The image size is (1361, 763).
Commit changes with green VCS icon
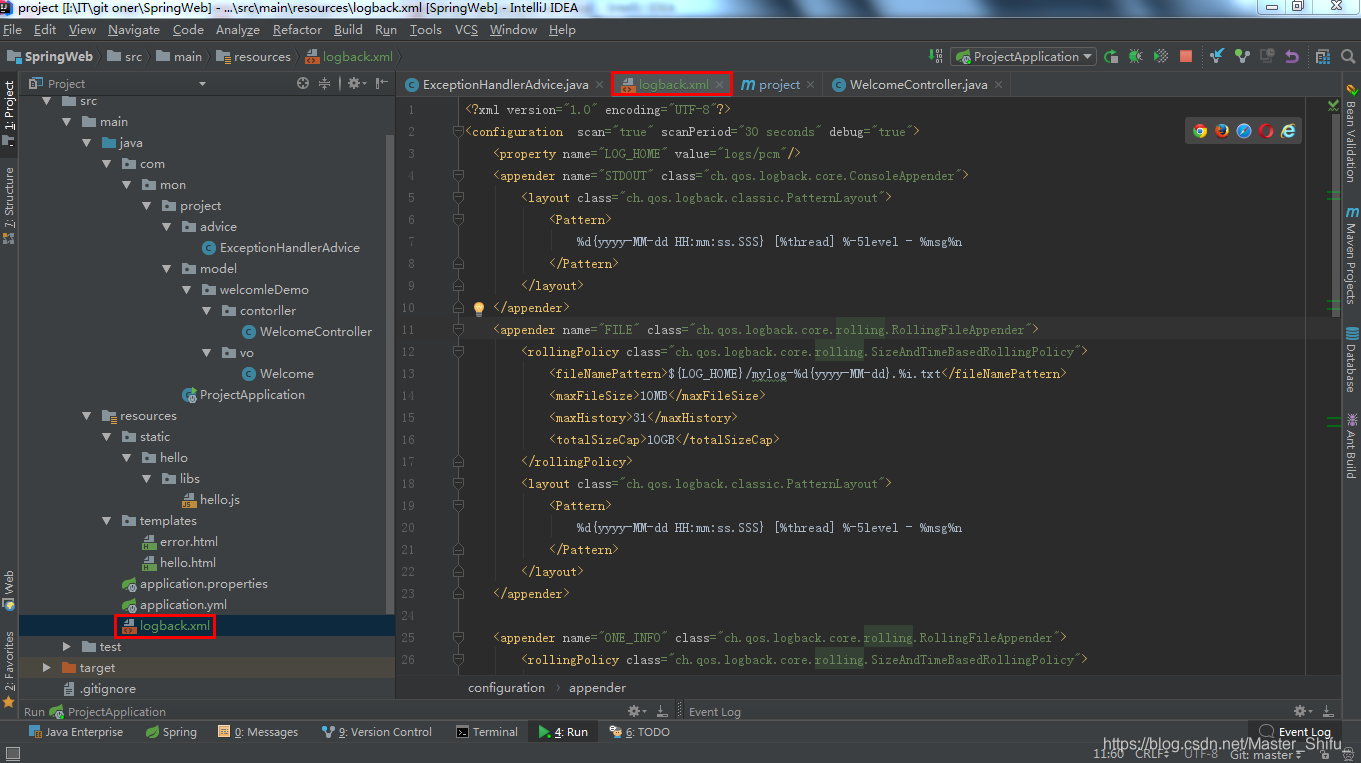[1242, 56]
